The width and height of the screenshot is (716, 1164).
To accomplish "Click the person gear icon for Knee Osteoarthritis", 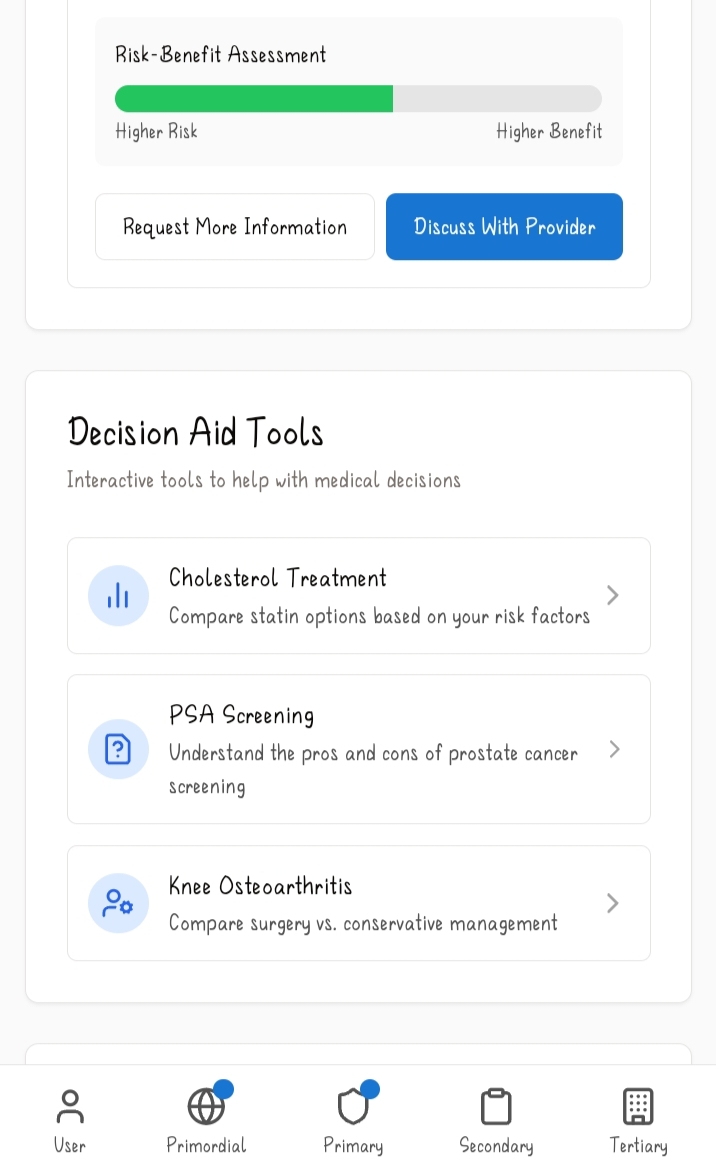I will tap(118, 903).
